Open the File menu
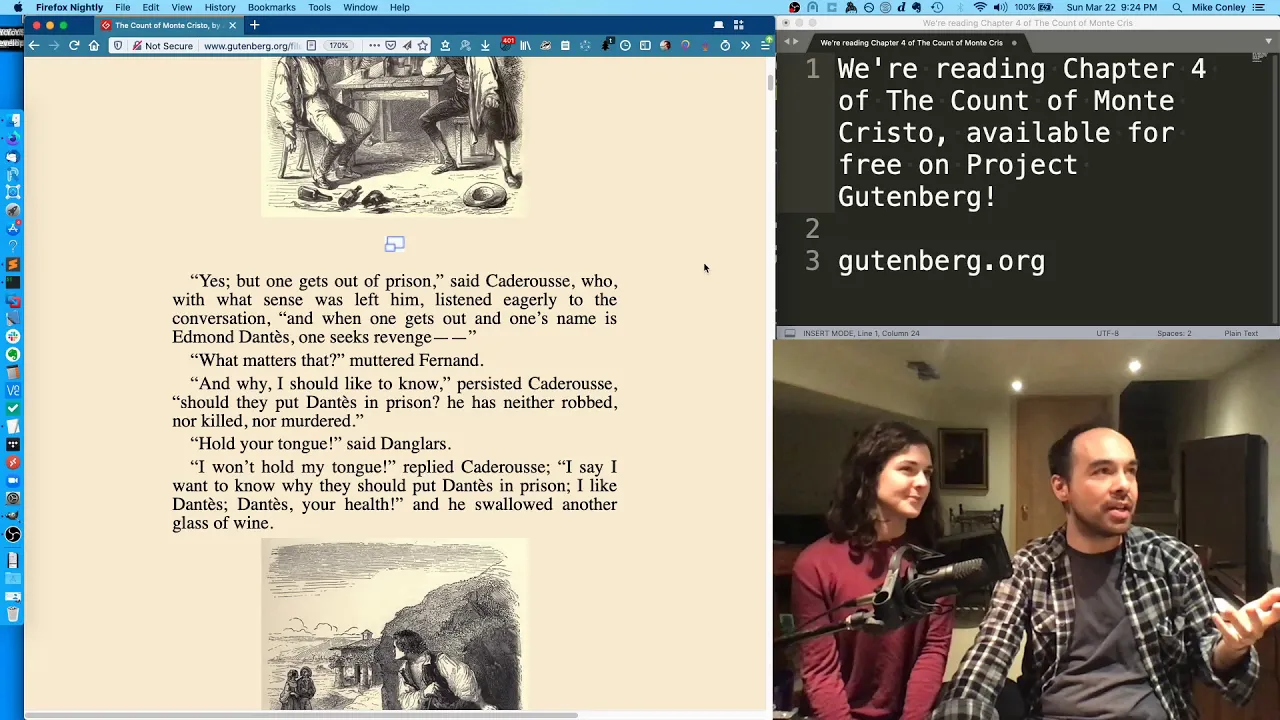This screenshot has height=720, width=1280. [122, 7]
